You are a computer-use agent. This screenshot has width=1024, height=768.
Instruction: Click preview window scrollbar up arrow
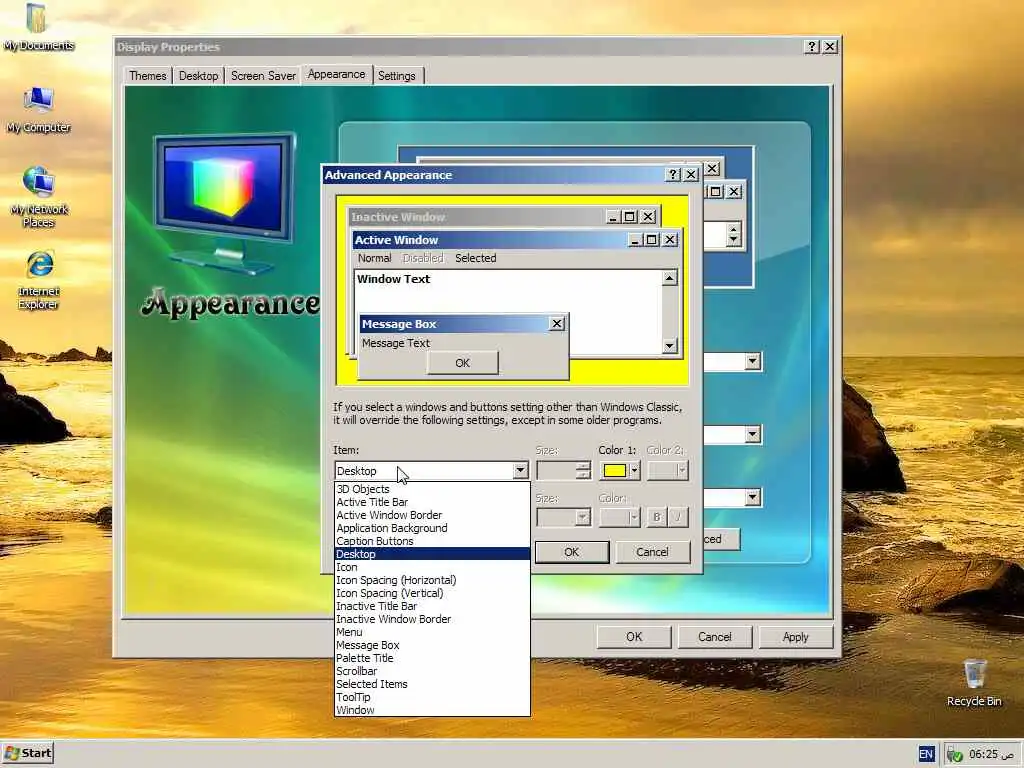pos(669,278)
